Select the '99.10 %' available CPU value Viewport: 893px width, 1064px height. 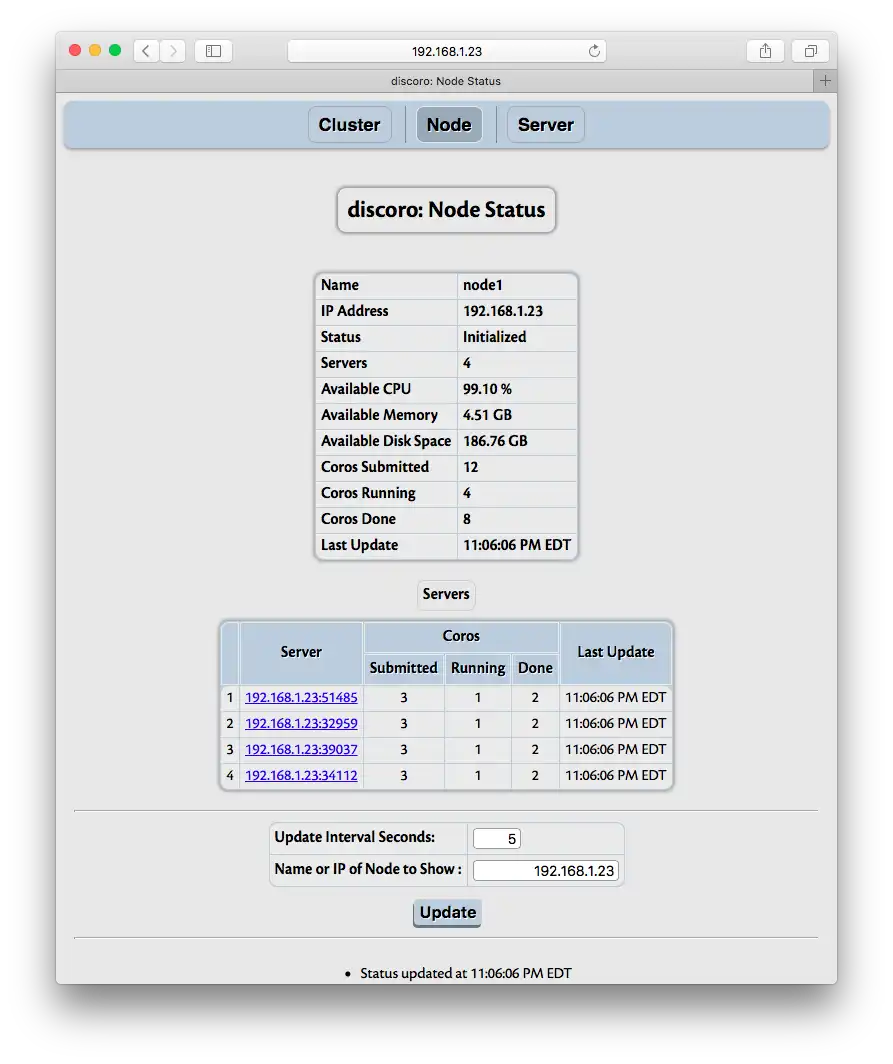click(x=487, y=389)
